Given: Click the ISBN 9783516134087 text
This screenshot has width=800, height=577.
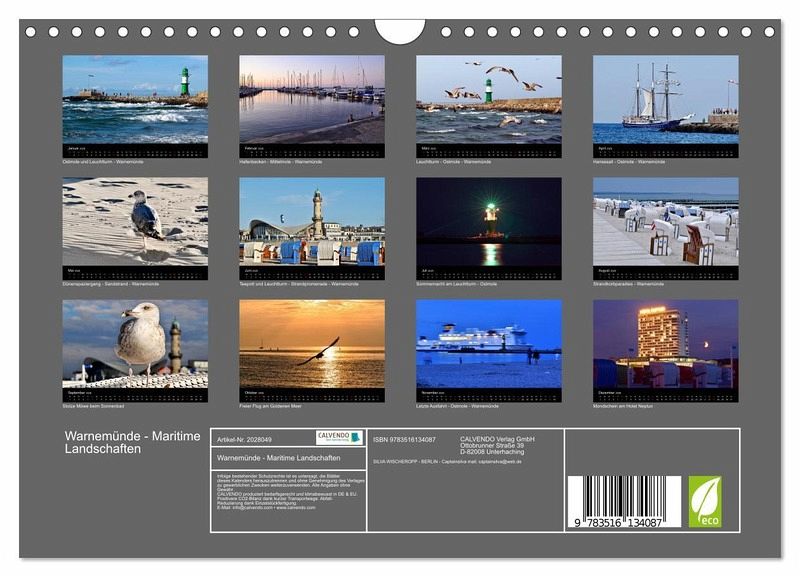Looking at the screenshot, I should point(404,439).
